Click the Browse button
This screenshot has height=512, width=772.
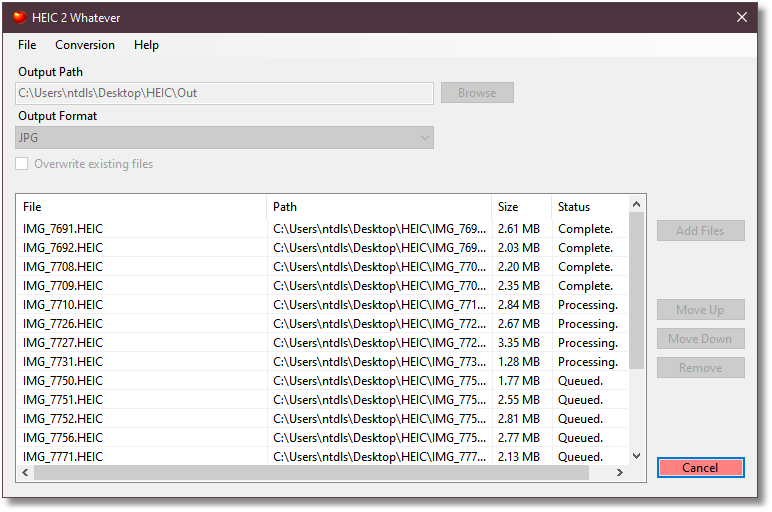click(x=477, y=93)
